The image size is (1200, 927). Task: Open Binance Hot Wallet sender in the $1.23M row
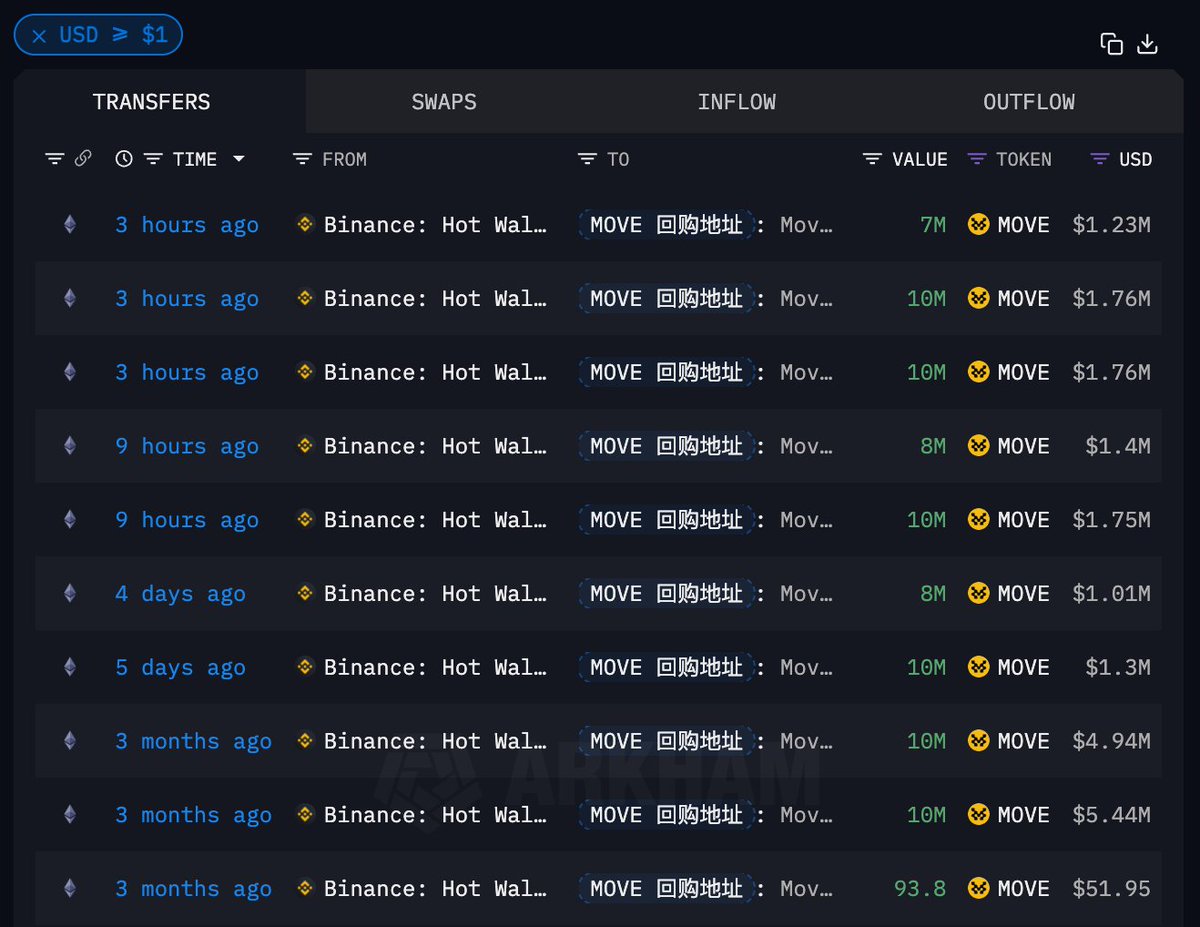435,225
